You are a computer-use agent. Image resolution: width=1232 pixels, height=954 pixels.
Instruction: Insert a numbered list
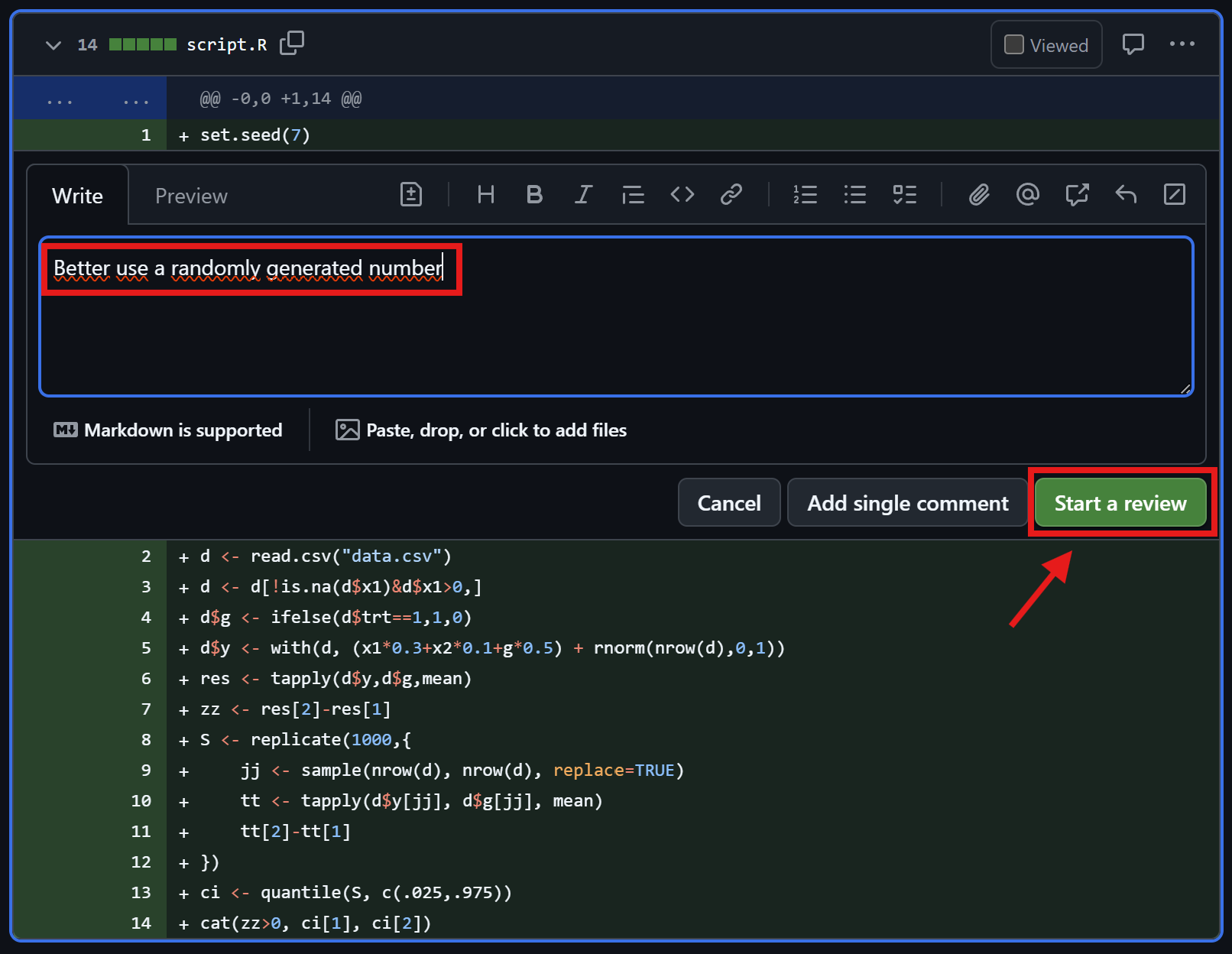click(x=805, y=195)
